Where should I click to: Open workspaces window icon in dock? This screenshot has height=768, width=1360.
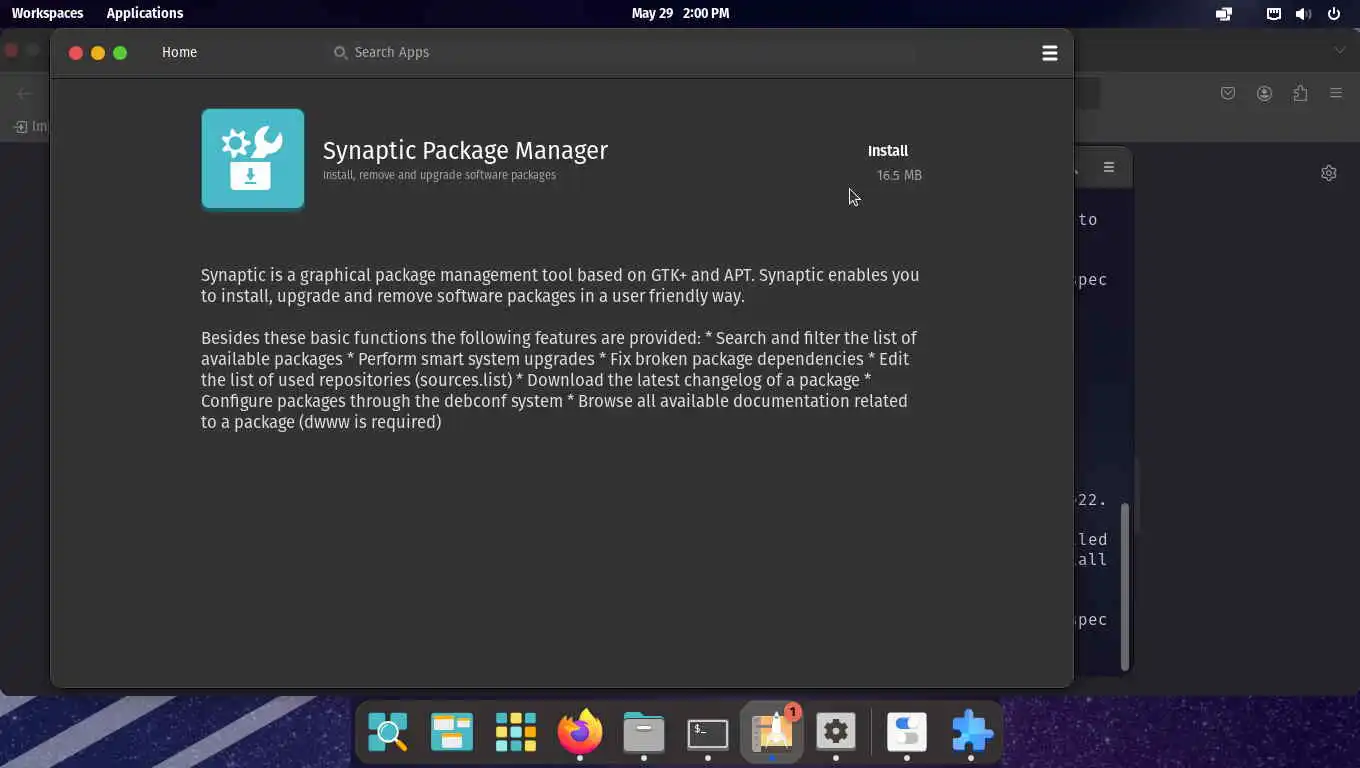tap(452, 733)
